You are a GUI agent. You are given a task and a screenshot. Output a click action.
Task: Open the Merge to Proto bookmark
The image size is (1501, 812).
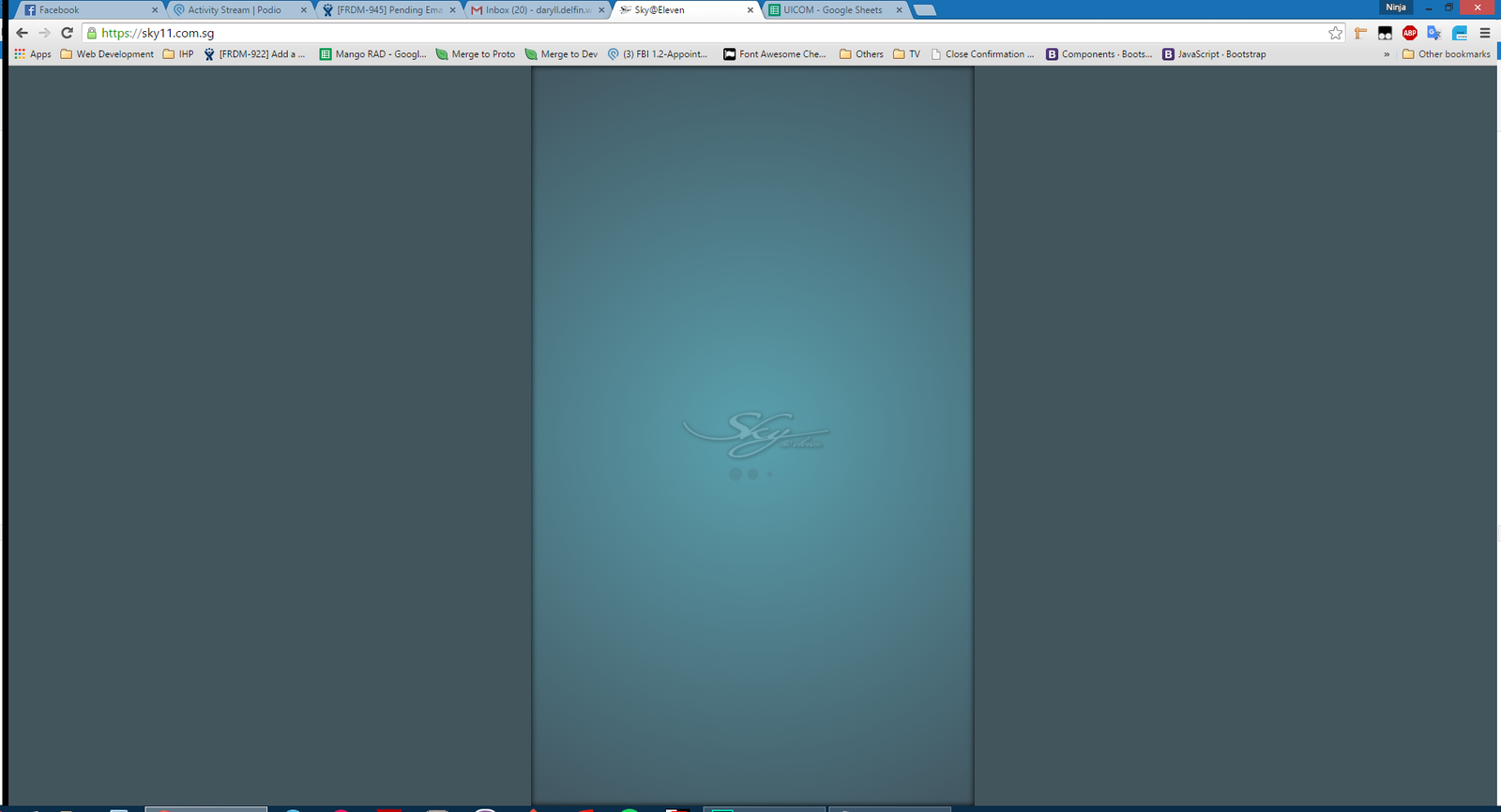(x=475, y=54)
